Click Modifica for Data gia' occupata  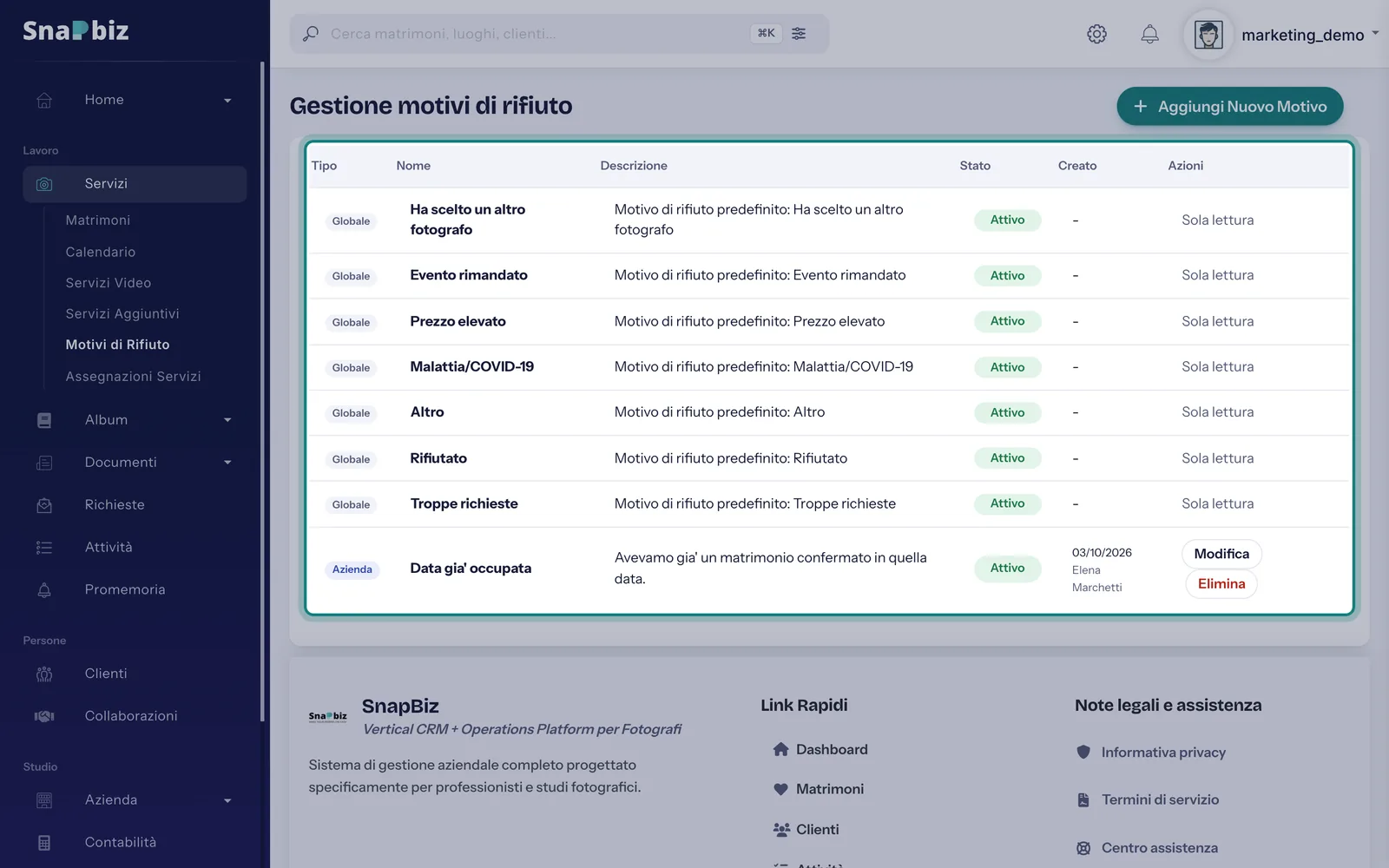[x=1221, y=554]
